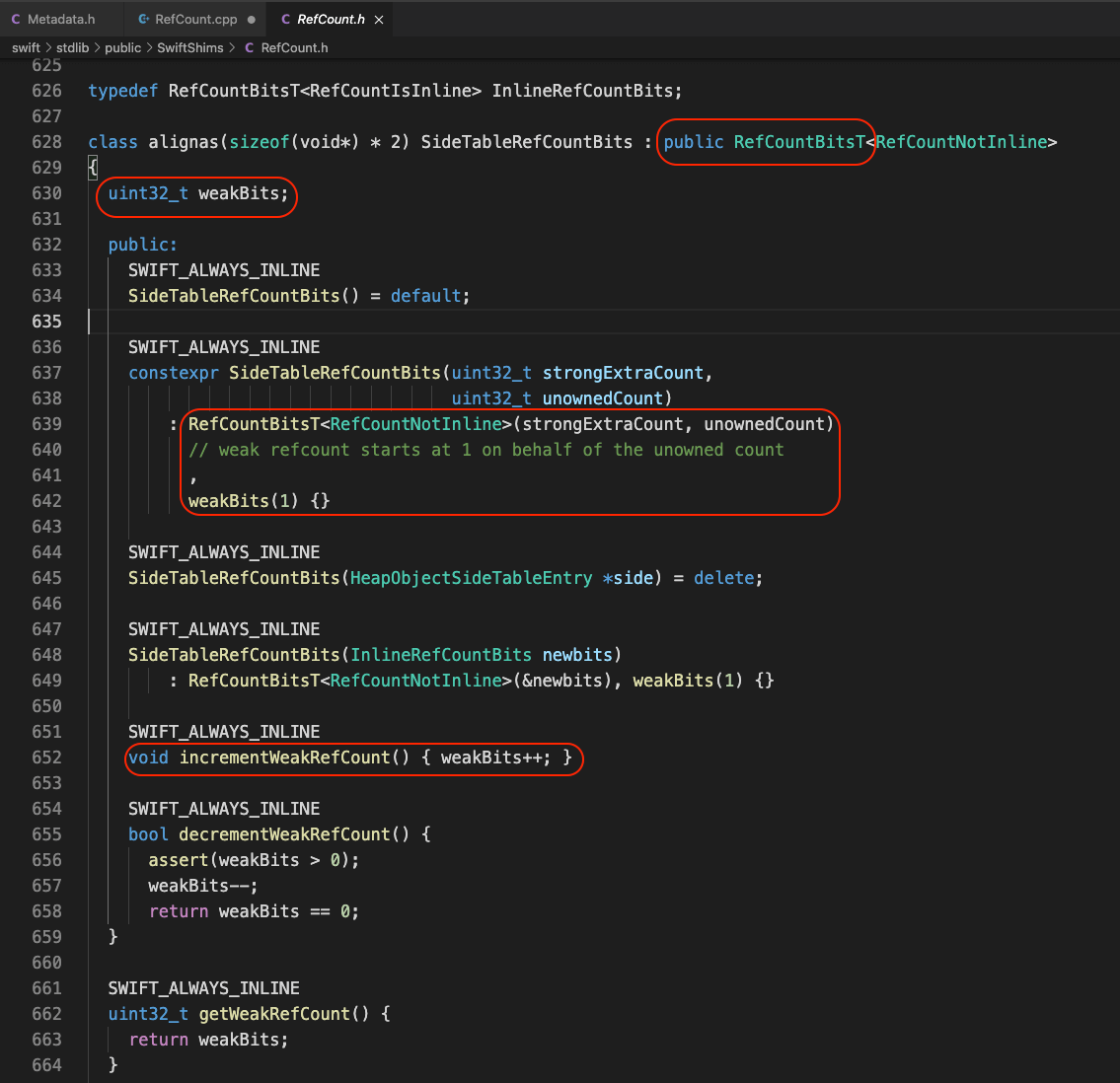Click the assert call on line 656
Screen dimensions: 1120x1083
(254, 860)
